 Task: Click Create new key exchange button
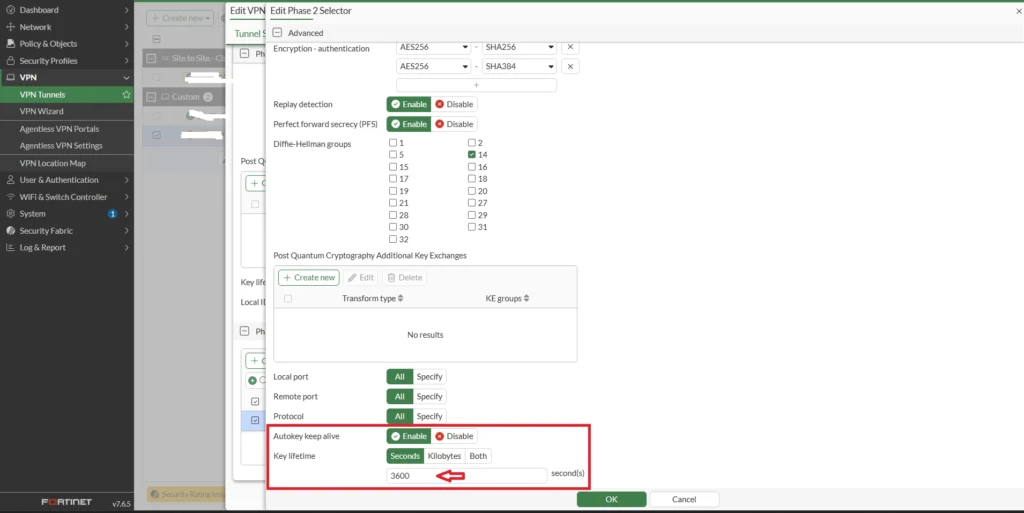(309, 277)
